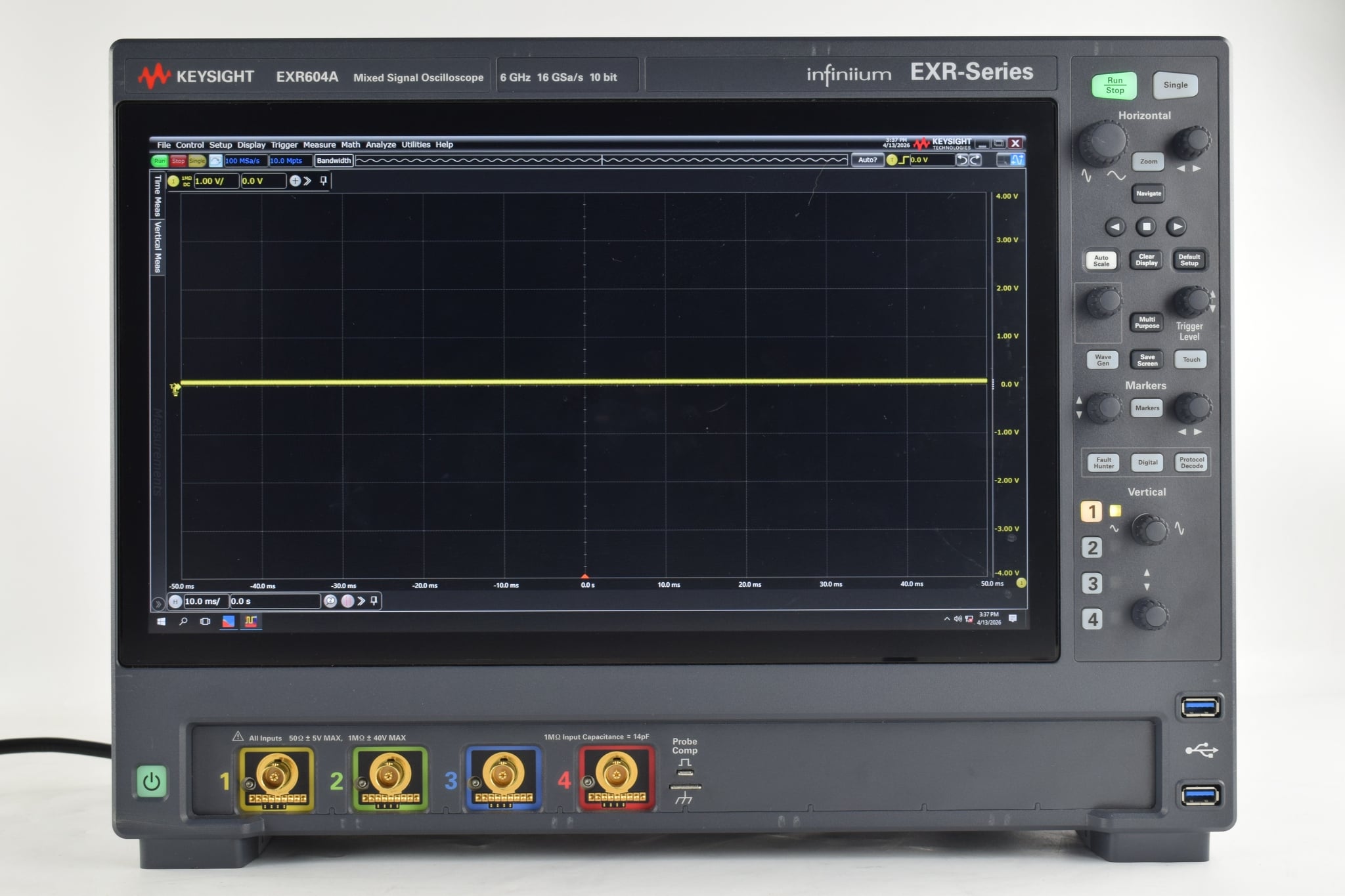Toggle front-panel channel 3 key
Viewport: 1345px width, 896px height.
point(1091,583)
